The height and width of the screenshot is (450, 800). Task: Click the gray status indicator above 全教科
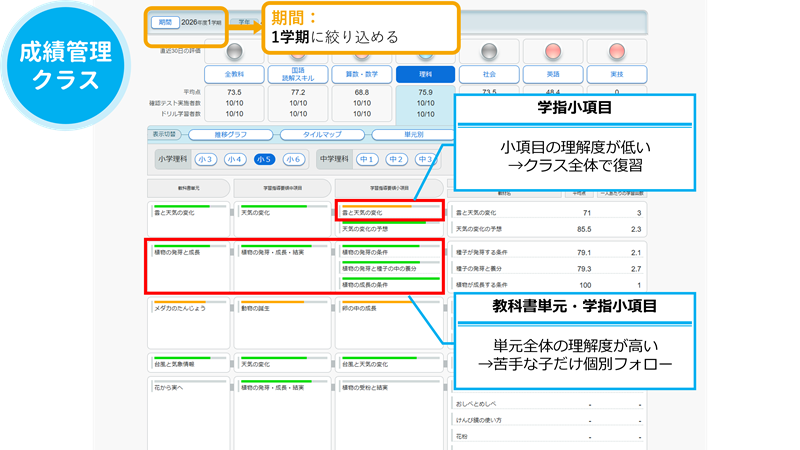point(234,51)
